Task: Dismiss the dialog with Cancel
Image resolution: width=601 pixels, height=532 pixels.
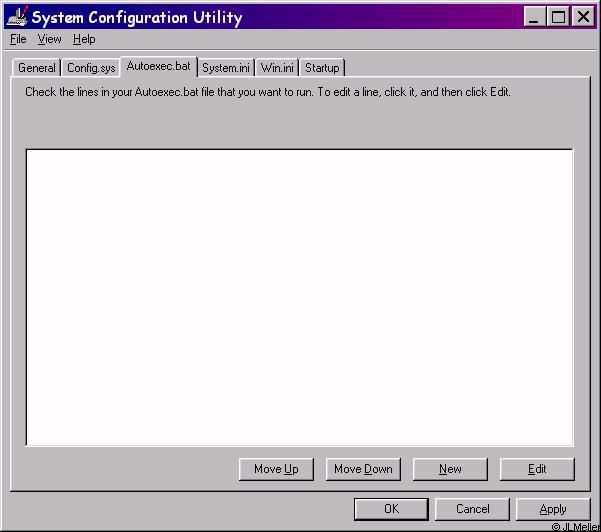Action: [x=473, y=509]
